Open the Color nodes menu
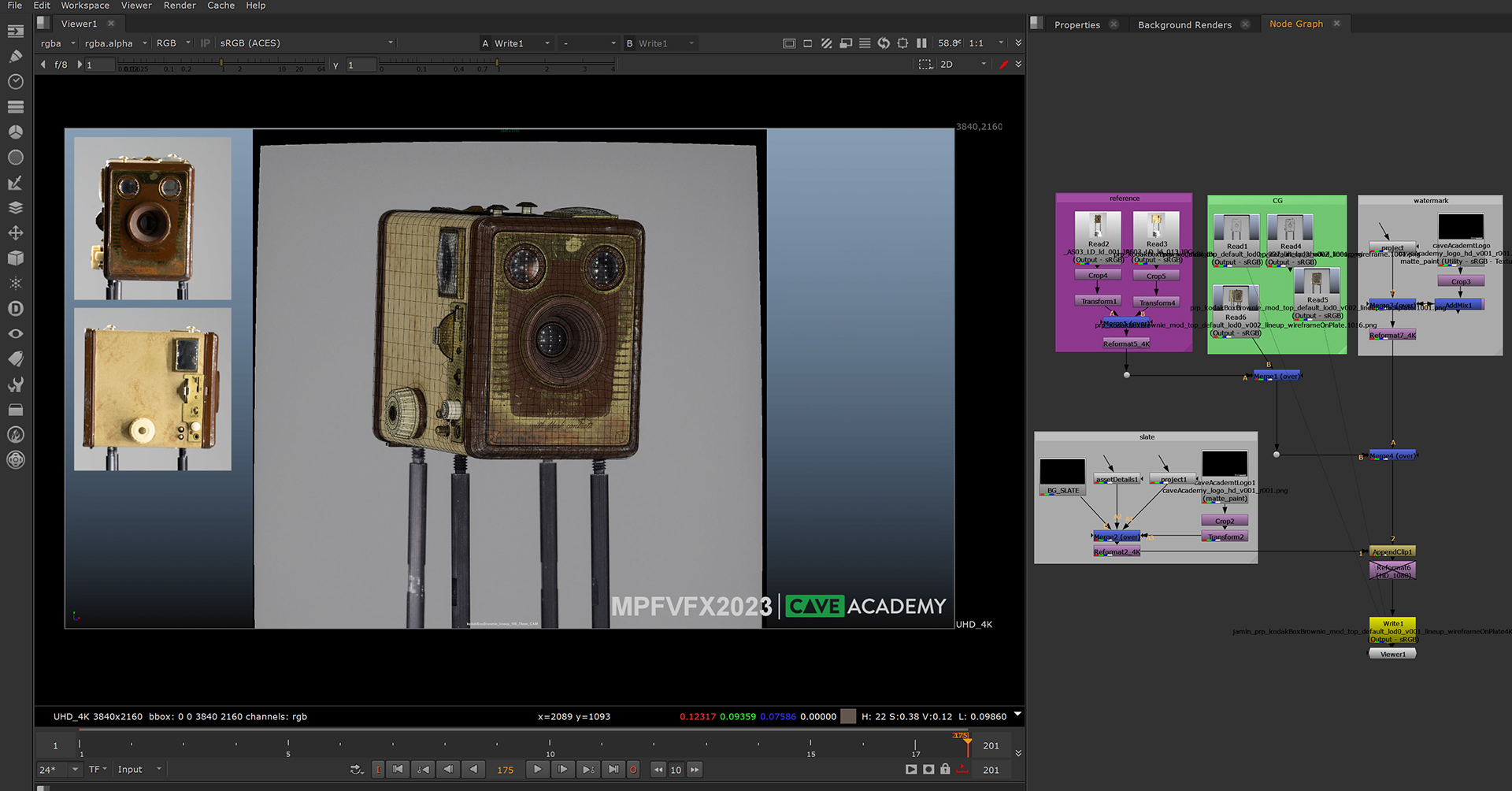This screenshot has width=1512, height=791. click(x=16, y=132)
